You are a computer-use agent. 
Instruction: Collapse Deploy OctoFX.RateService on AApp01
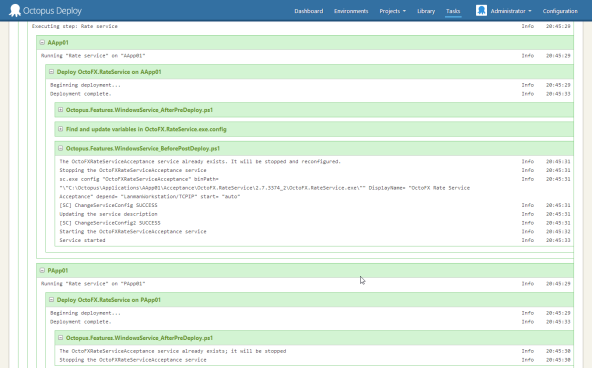click(51, 72)
